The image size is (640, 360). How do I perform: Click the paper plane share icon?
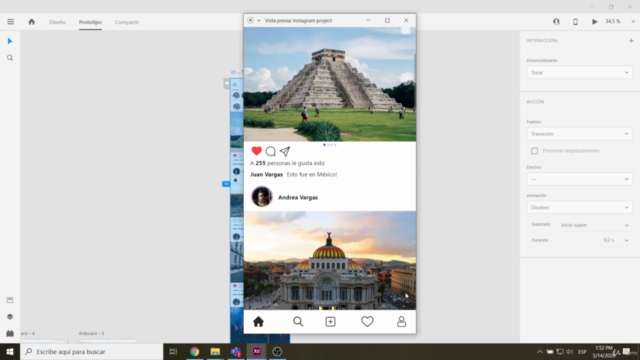point(285,151)
